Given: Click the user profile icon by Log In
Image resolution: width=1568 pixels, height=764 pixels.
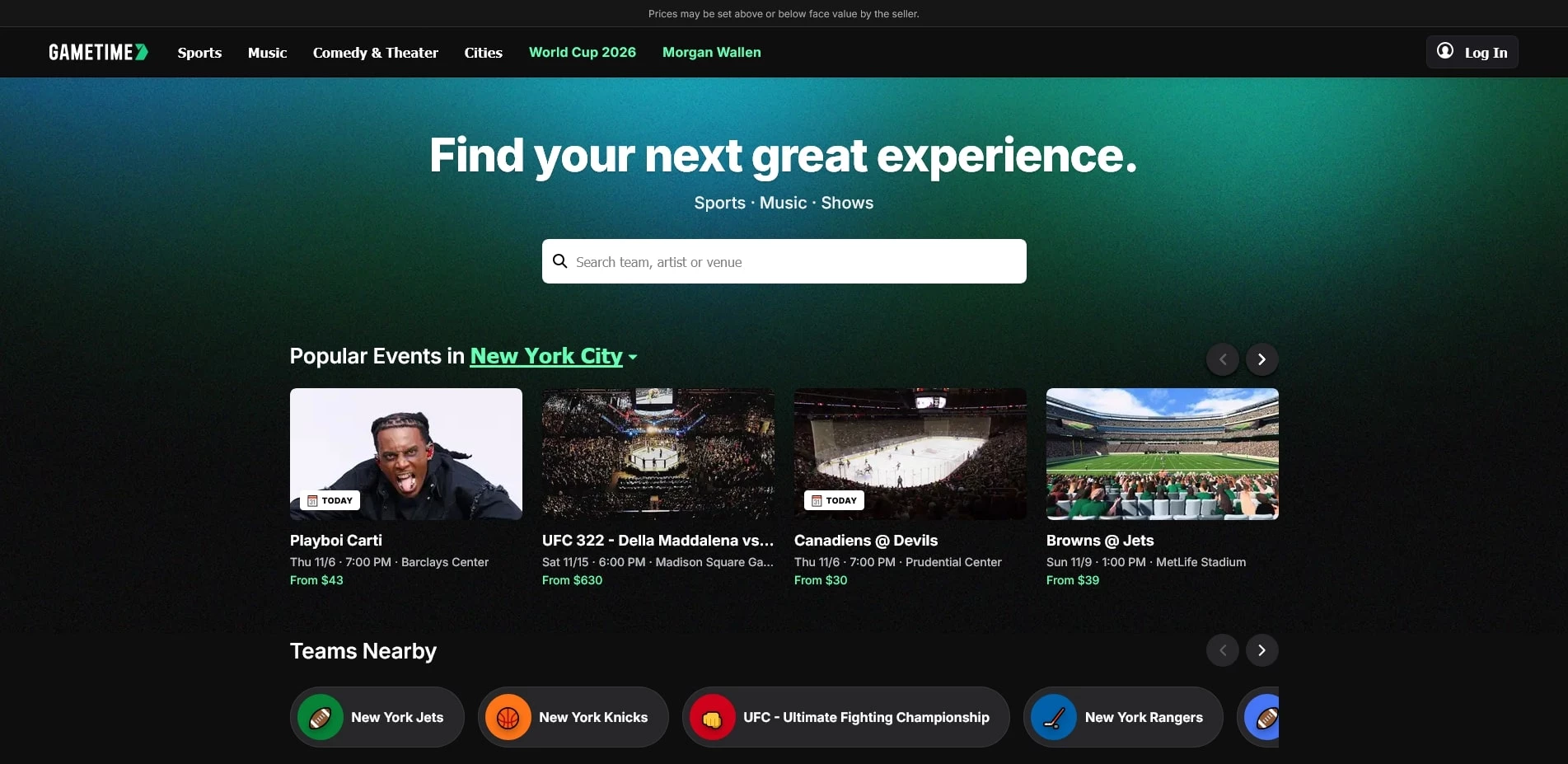Looking at the screenshot, I should (x=1445, y=51).
